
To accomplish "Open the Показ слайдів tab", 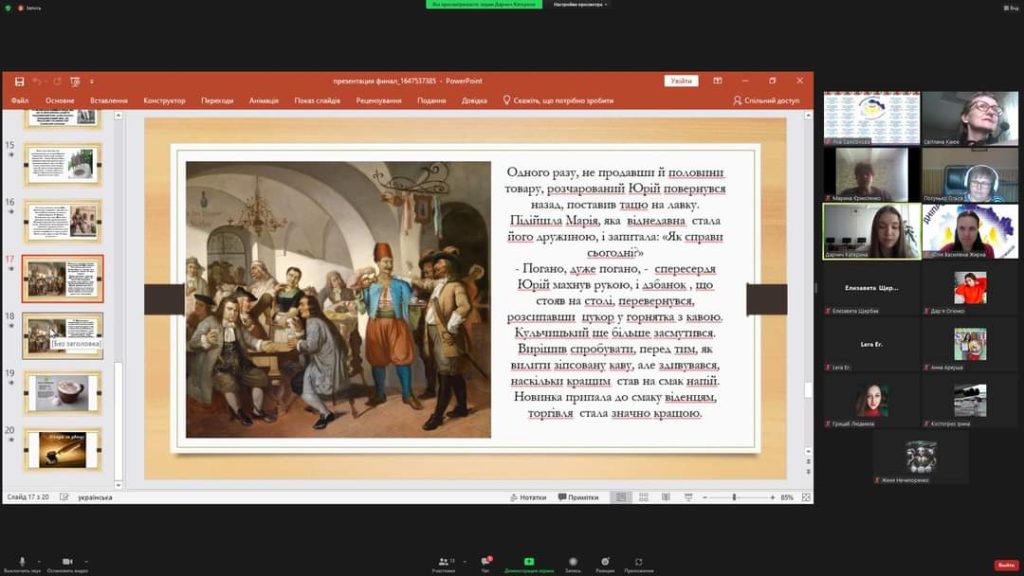I will (x=317, y=101).
